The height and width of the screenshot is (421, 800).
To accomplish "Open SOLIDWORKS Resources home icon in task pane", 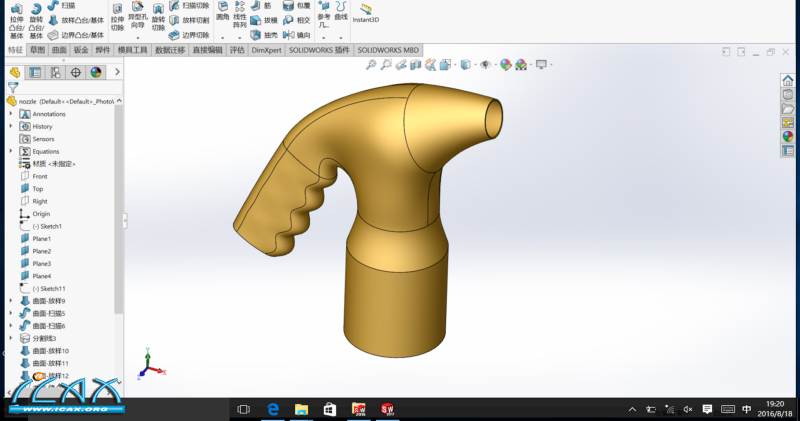I will click(x=788, y=81).
